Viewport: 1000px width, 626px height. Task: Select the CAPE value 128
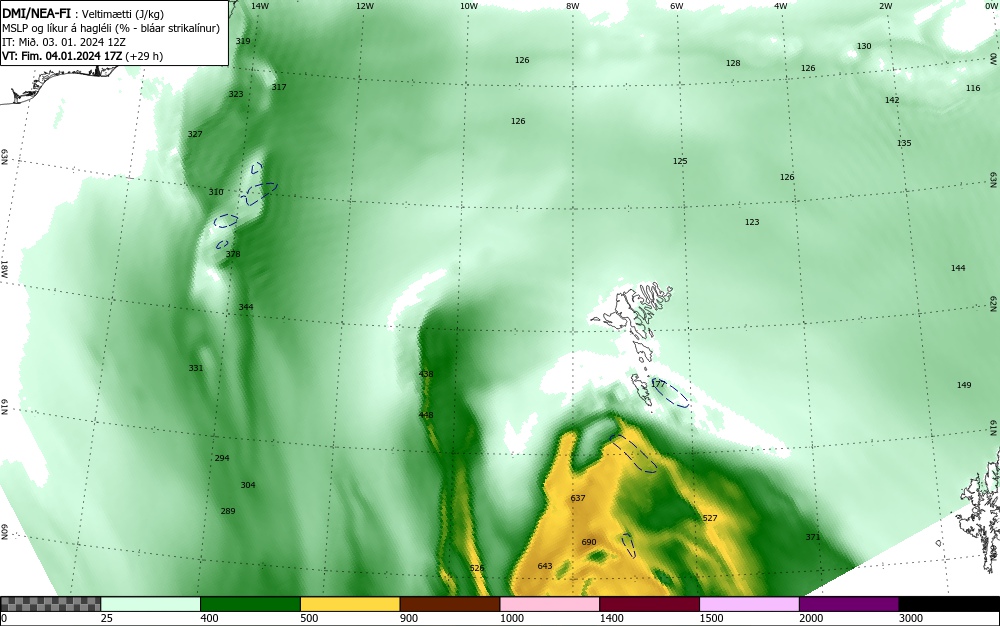[x=733, y=63]
